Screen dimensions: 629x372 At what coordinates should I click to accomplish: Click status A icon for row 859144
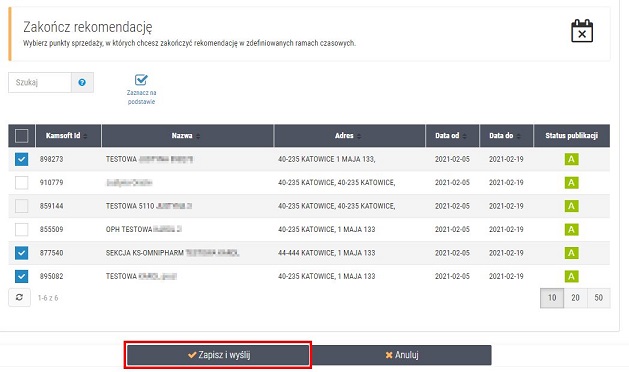572,206
